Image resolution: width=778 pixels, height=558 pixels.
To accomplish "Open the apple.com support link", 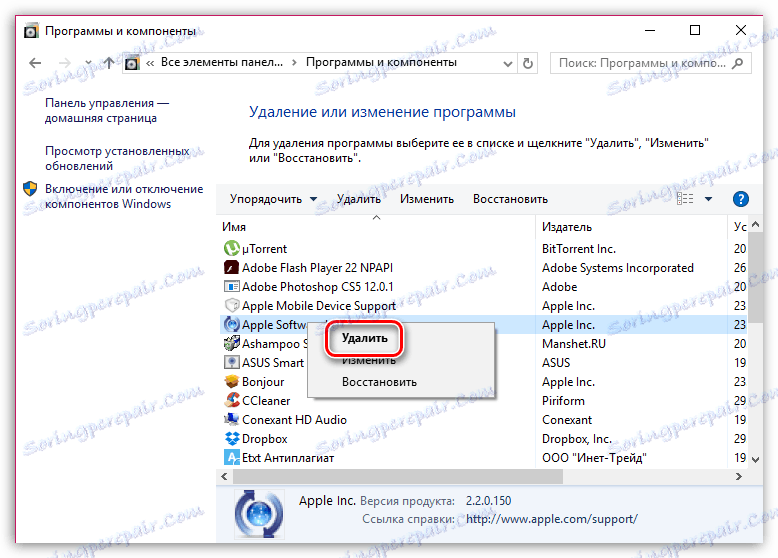I will point(552,519).
